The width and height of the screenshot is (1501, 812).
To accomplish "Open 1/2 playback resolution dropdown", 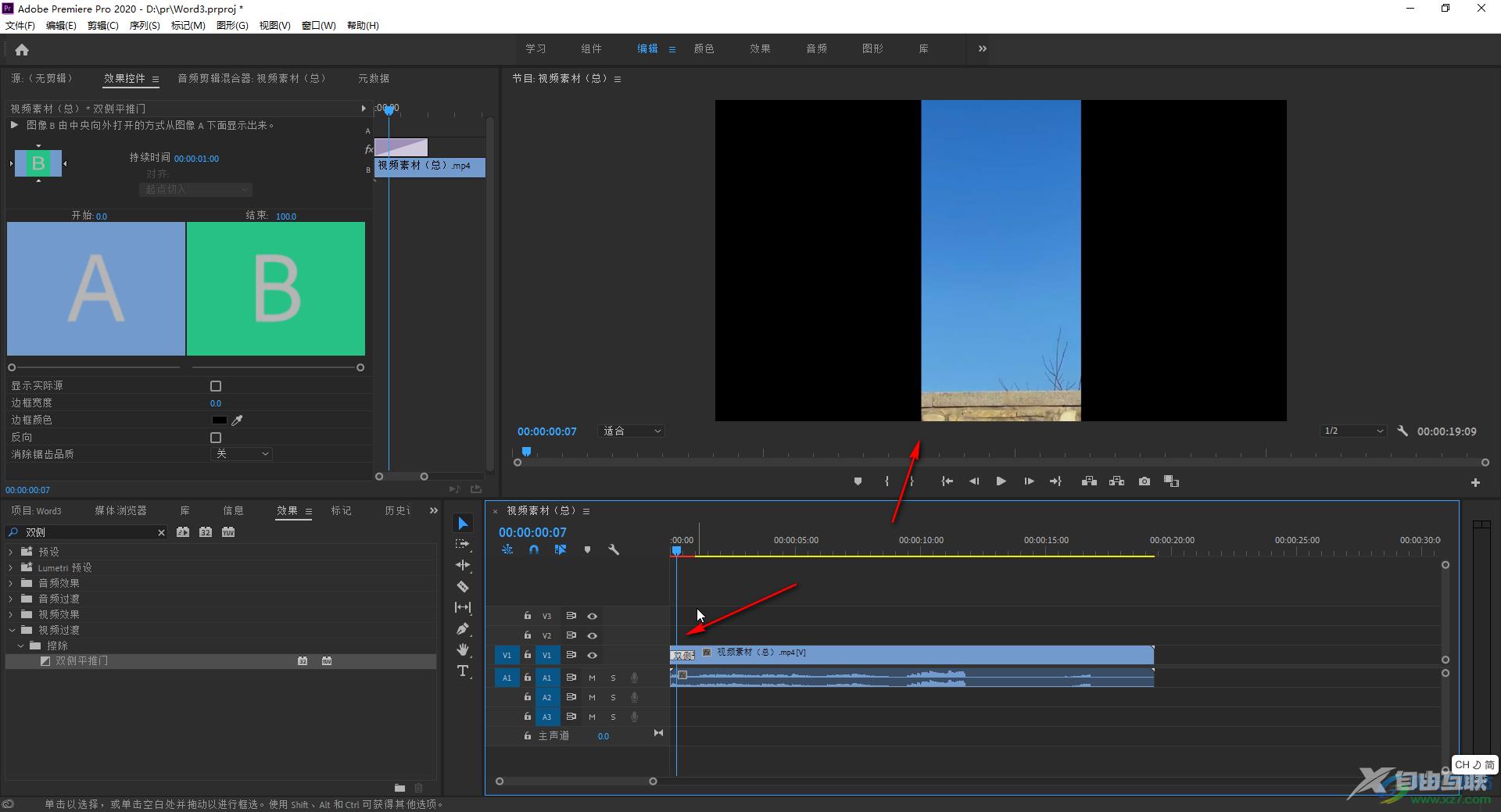I will (1353, 431).
